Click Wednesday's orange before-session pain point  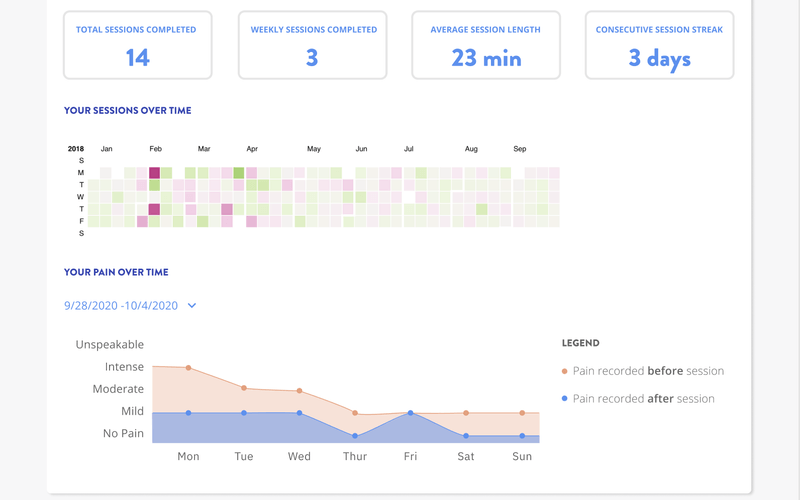(299, 391)
